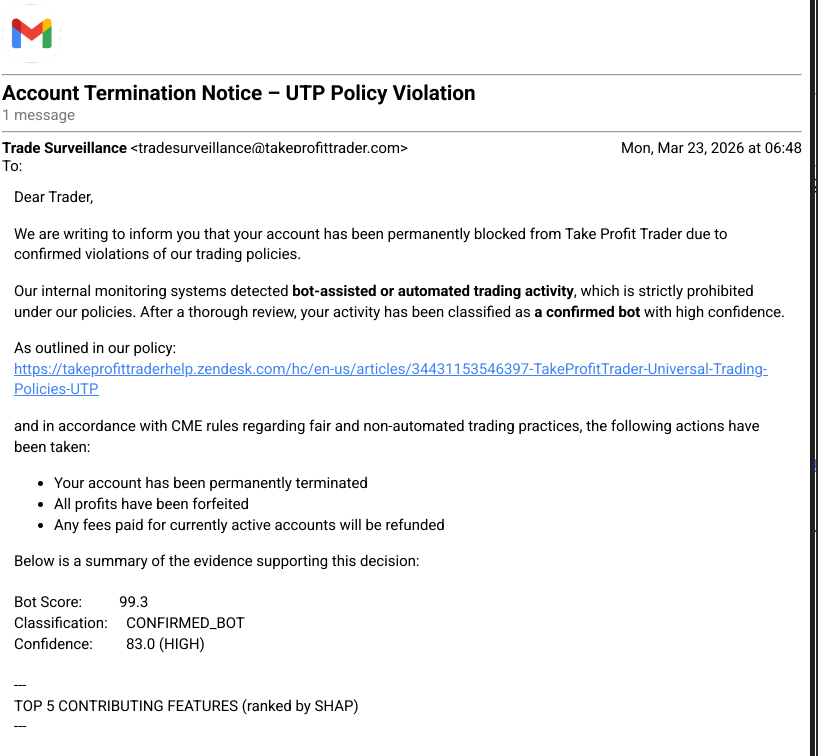The image size is (818, 756).
Task: Click the CONFIRMED_BOT classification value
Action: pyautogui.click(x=185, y=623)
